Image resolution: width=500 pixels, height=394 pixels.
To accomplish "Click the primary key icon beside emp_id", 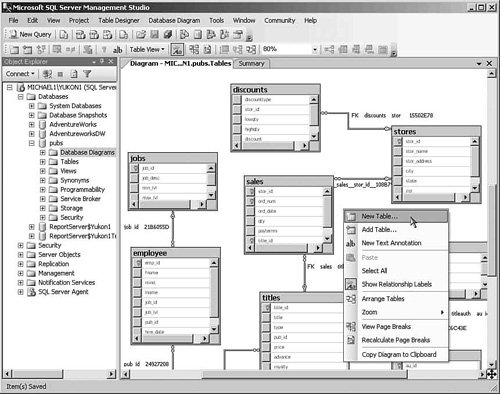I will tap(137, 263).
